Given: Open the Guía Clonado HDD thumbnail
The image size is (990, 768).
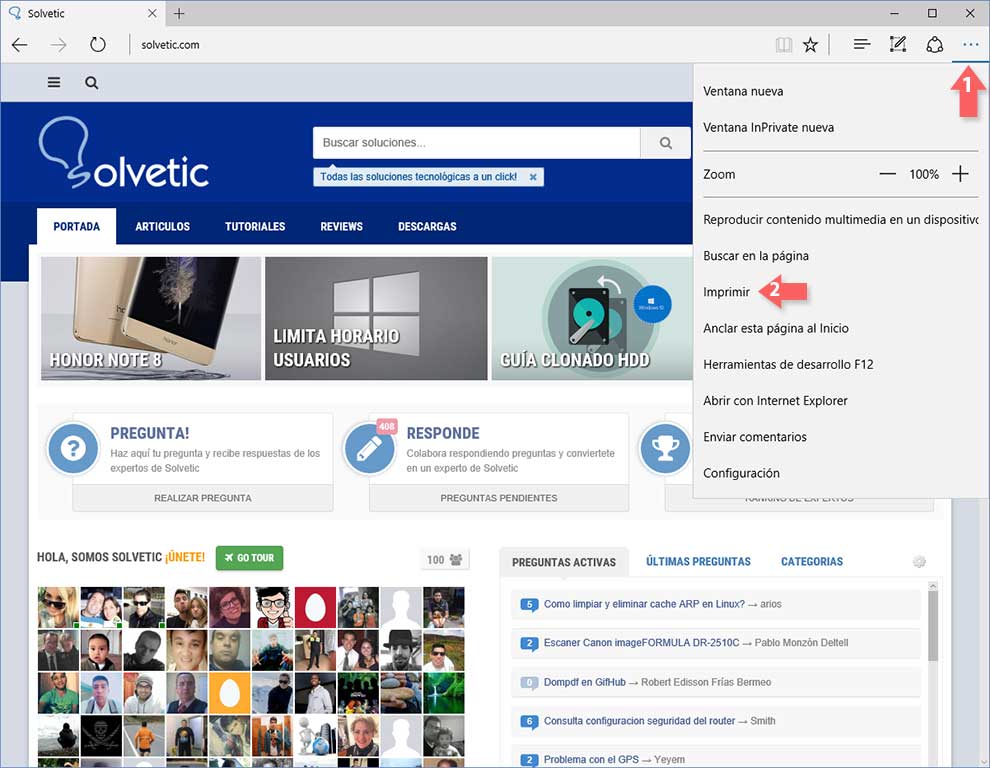Looking at the screenshot, I should (x=592, y=318).
